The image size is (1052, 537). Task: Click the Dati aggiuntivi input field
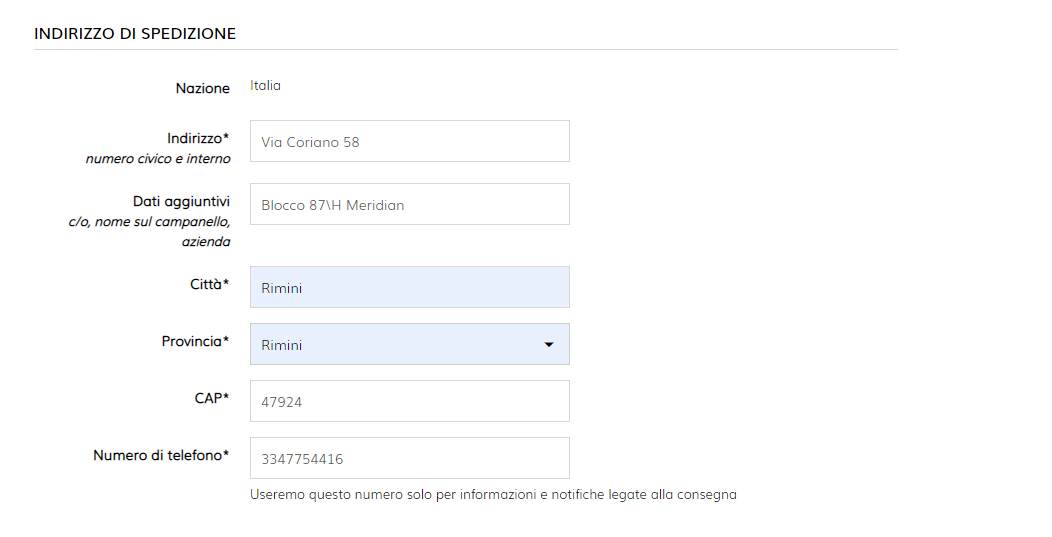tap(409, 204)
